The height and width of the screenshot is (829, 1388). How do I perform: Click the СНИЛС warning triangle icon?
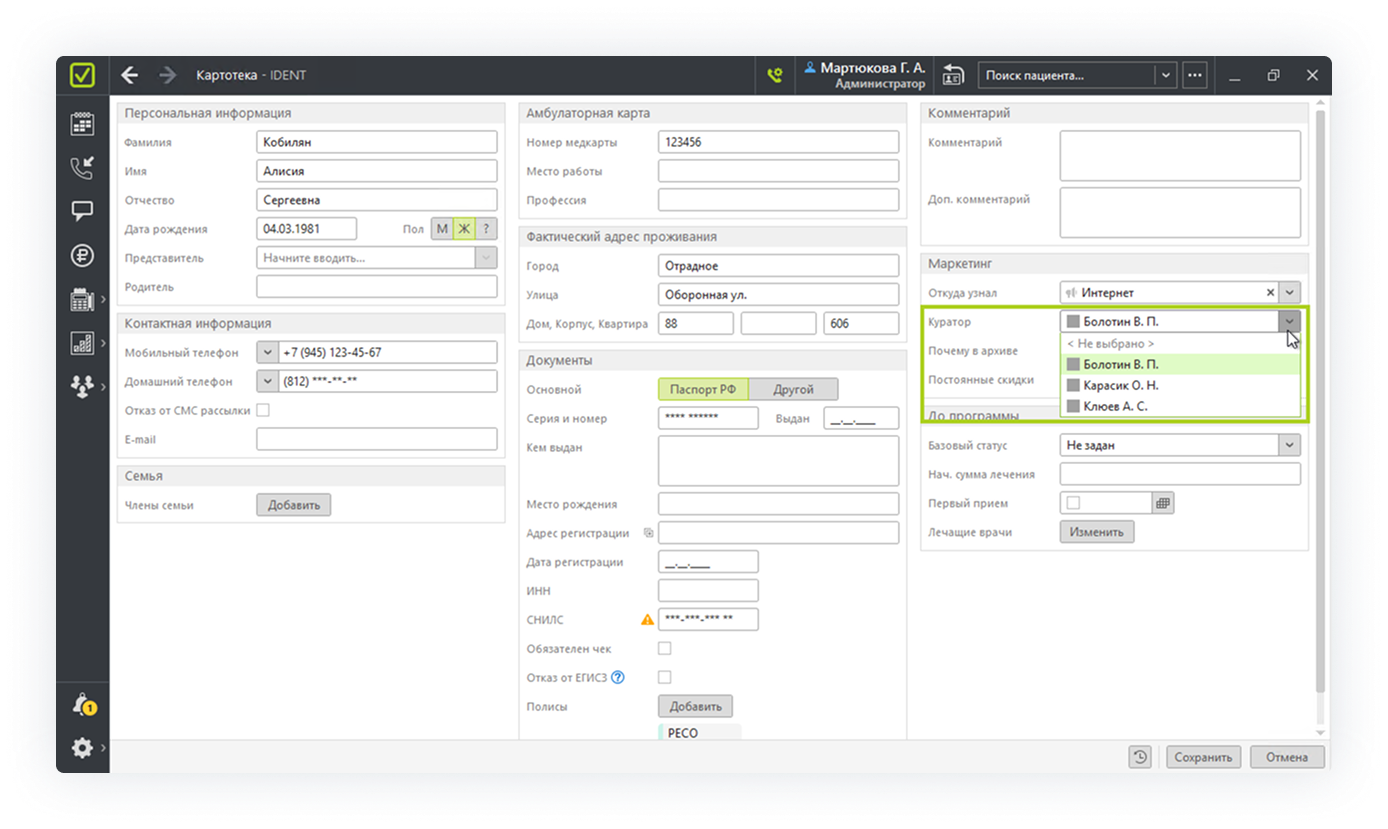(x=647, y=620)
